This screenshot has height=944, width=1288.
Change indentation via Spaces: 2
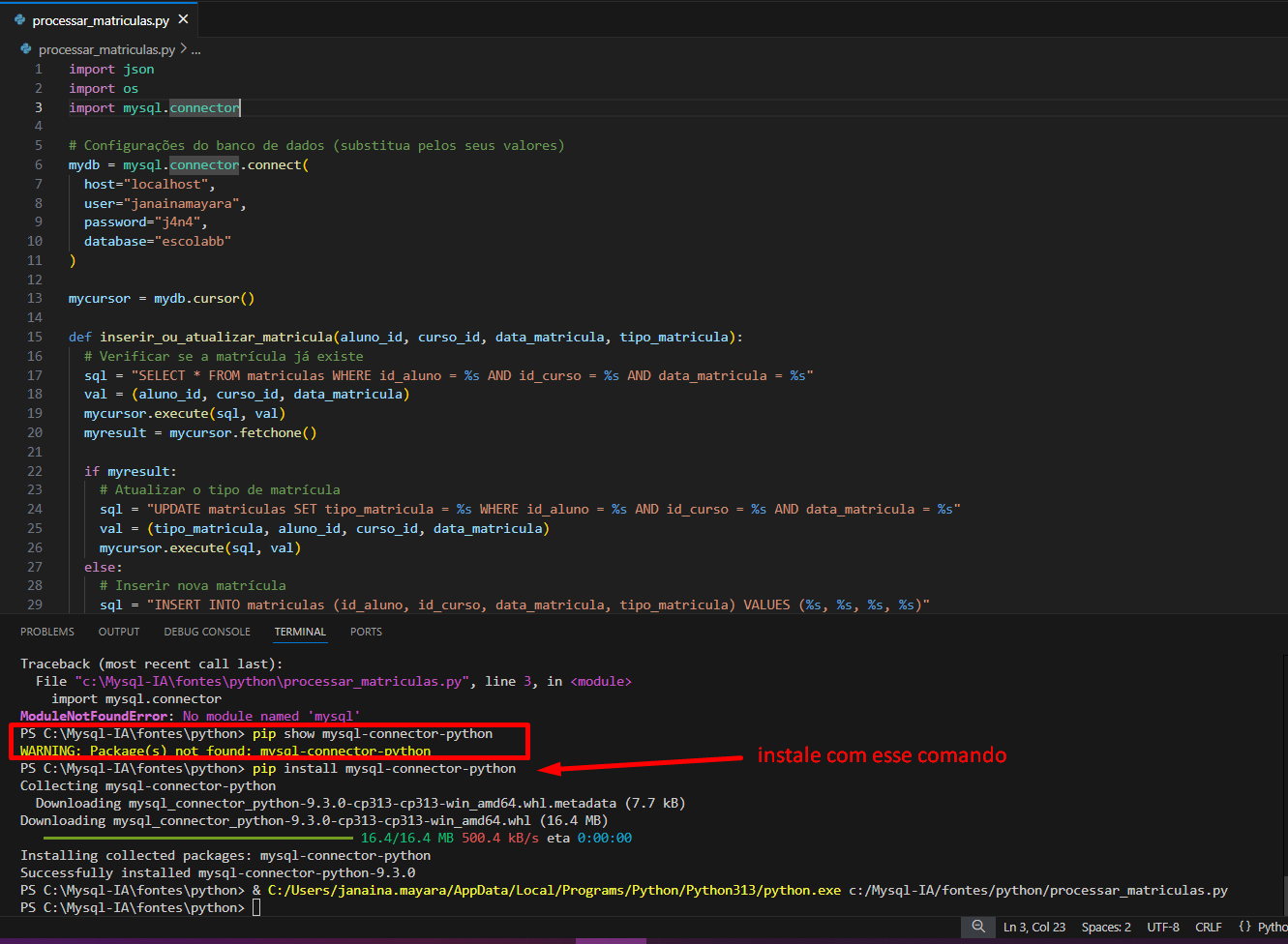click(1106, 927)
